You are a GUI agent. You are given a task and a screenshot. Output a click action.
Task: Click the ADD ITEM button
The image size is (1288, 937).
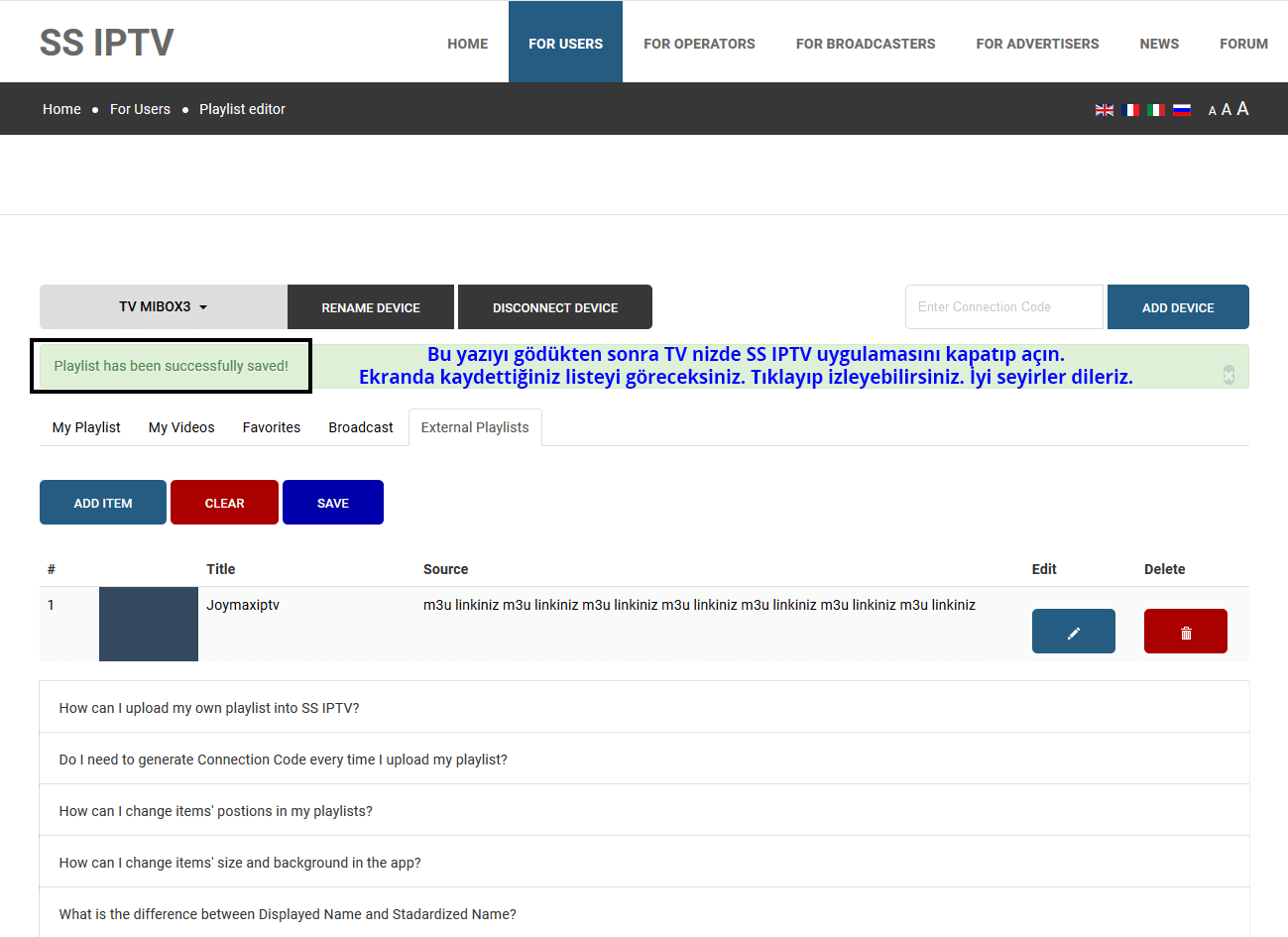[x=103, y=503]
